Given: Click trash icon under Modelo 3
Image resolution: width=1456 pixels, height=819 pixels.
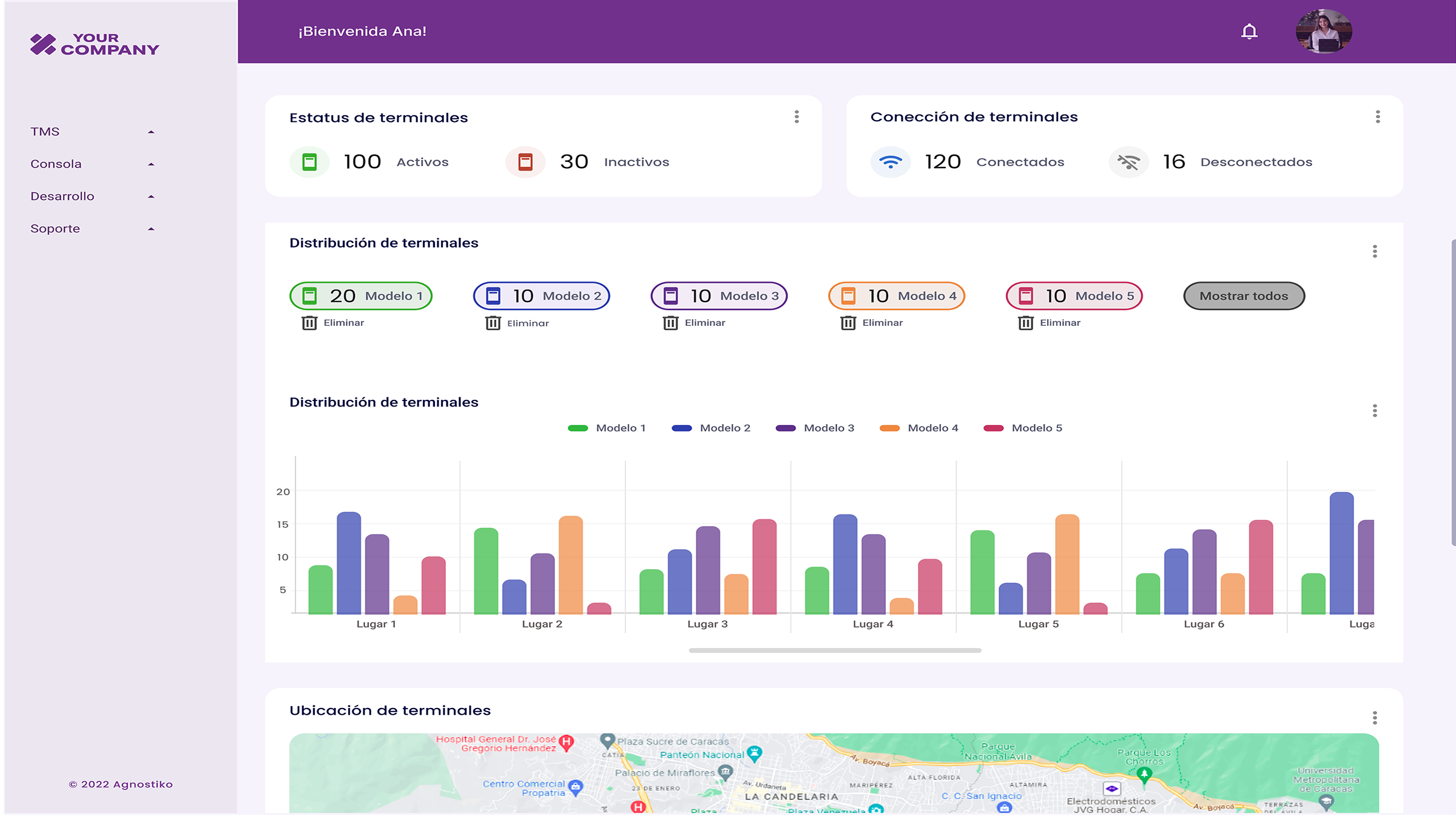Looking at the screenshot, I should [670, 323].
